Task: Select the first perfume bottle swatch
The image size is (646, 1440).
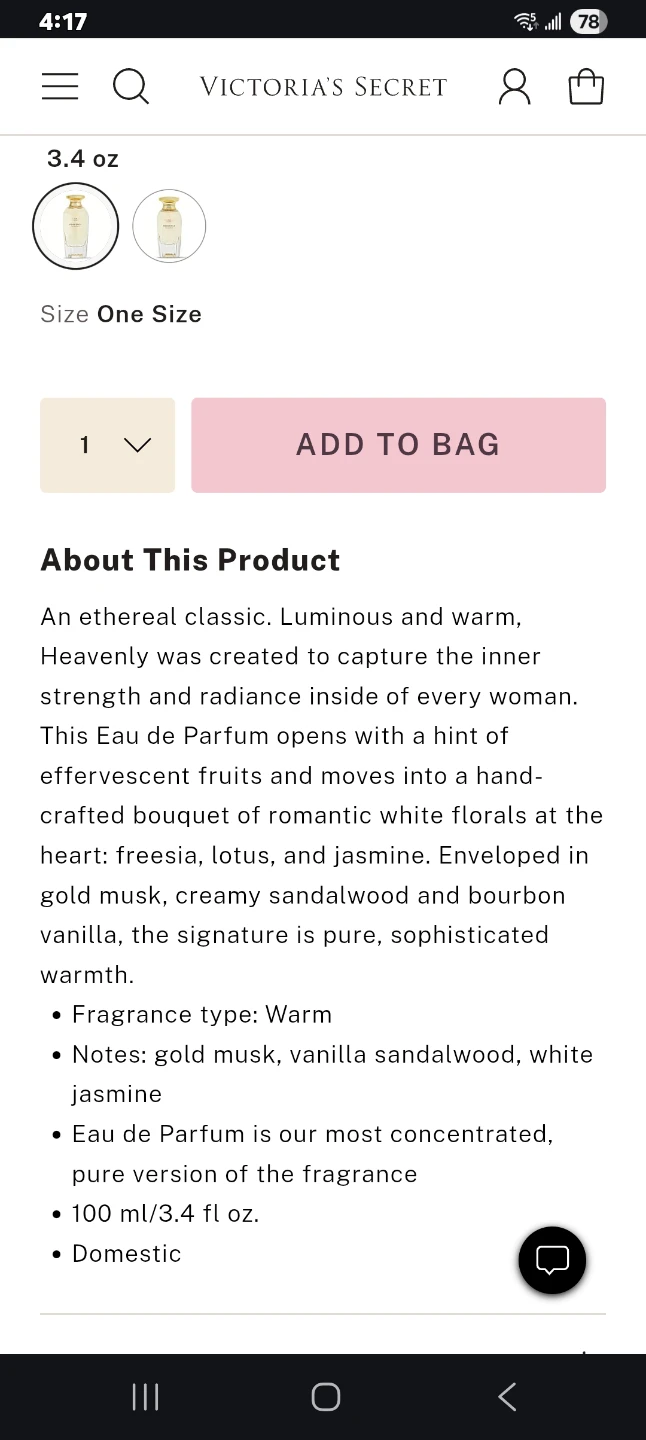Action: (x=76, y=226)
